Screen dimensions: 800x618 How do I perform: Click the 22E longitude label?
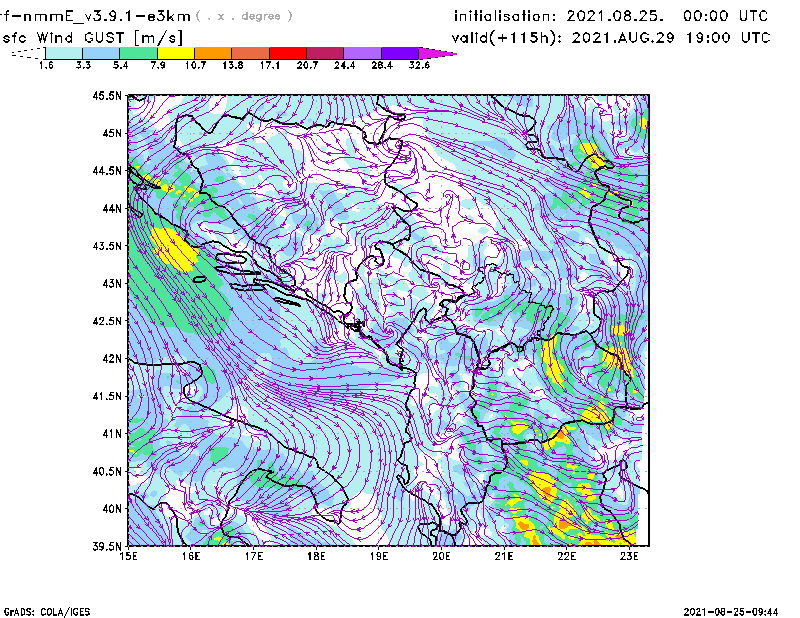click(566, 556)
